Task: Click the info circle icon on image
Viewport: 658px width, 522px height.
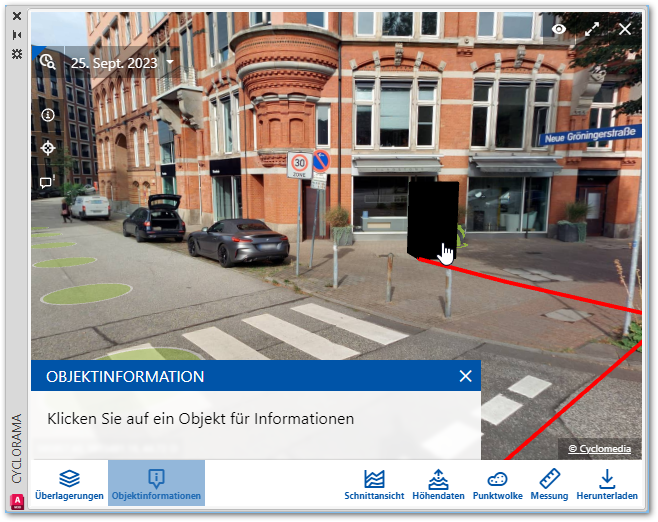Action: (x=47, y=115)
